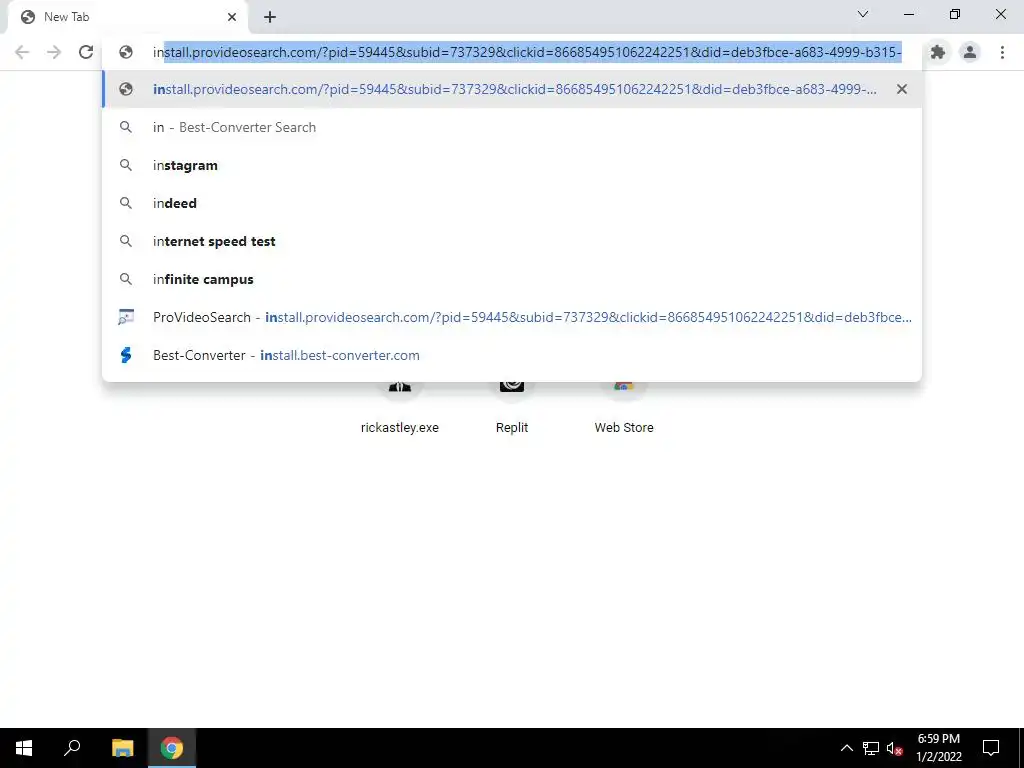
Task: Choose the 'infinite campus' suggestion
Action: [512, 279]
